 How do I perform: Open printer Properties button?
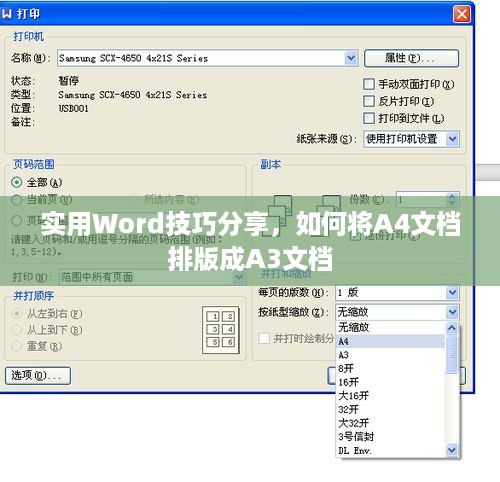pyautogui.click(x=411, y=58)
